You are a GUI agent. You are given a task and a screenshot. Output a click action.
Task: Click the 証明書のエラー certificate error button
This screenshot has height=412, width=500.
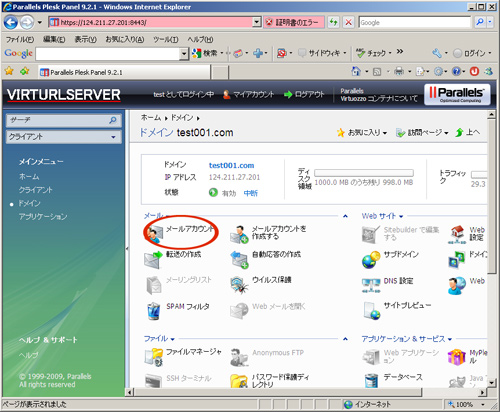[x=294, y=23]
